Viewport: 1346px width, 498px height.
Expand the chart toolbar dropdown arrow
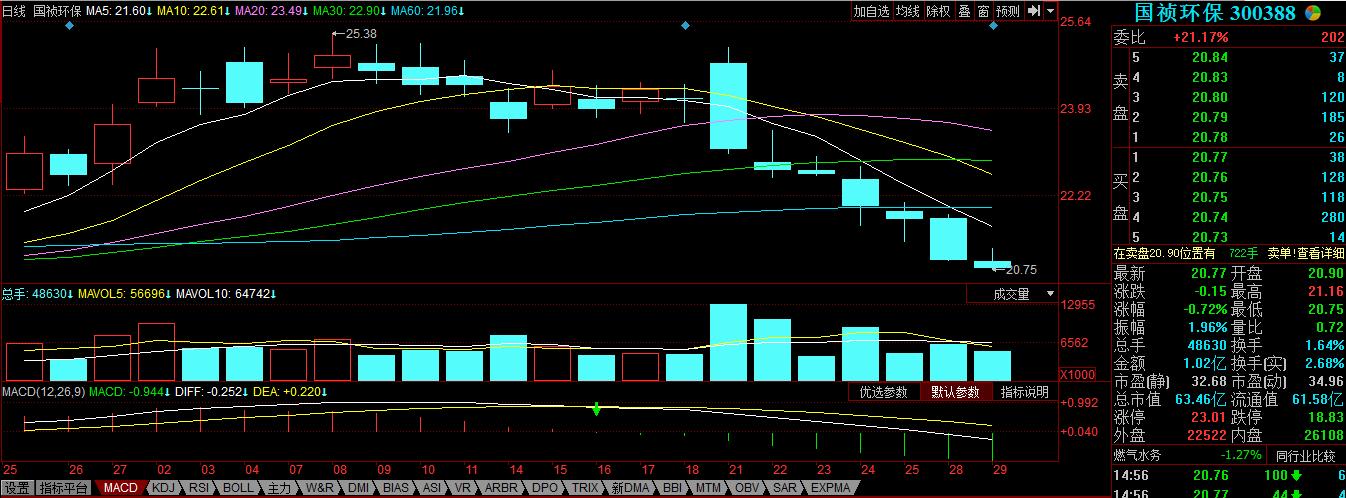pyautogui.click(x=1051, y=12)
